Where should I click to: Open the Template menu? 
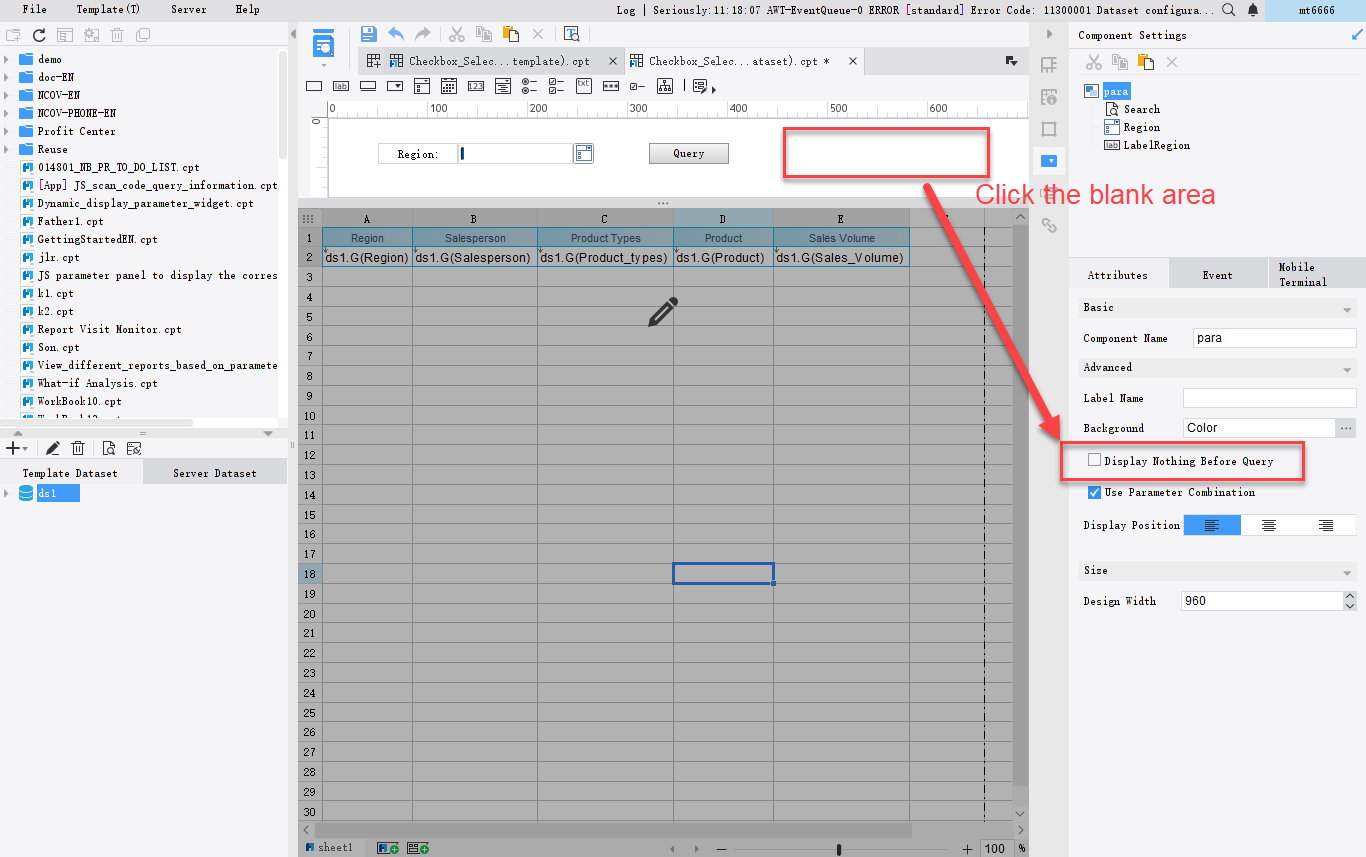click(x=108, y=9)
